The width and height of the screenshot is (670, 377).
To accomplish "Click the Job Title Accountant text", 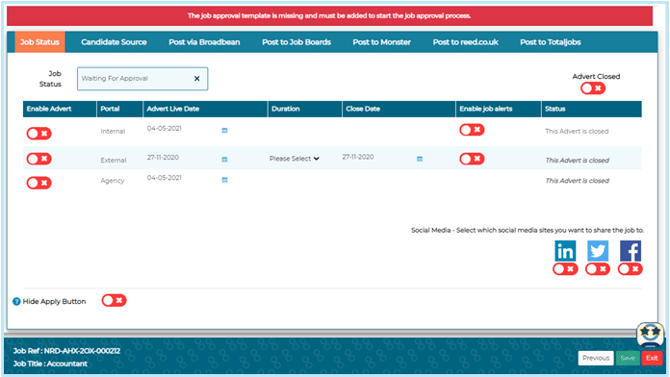I will [50, 364].
